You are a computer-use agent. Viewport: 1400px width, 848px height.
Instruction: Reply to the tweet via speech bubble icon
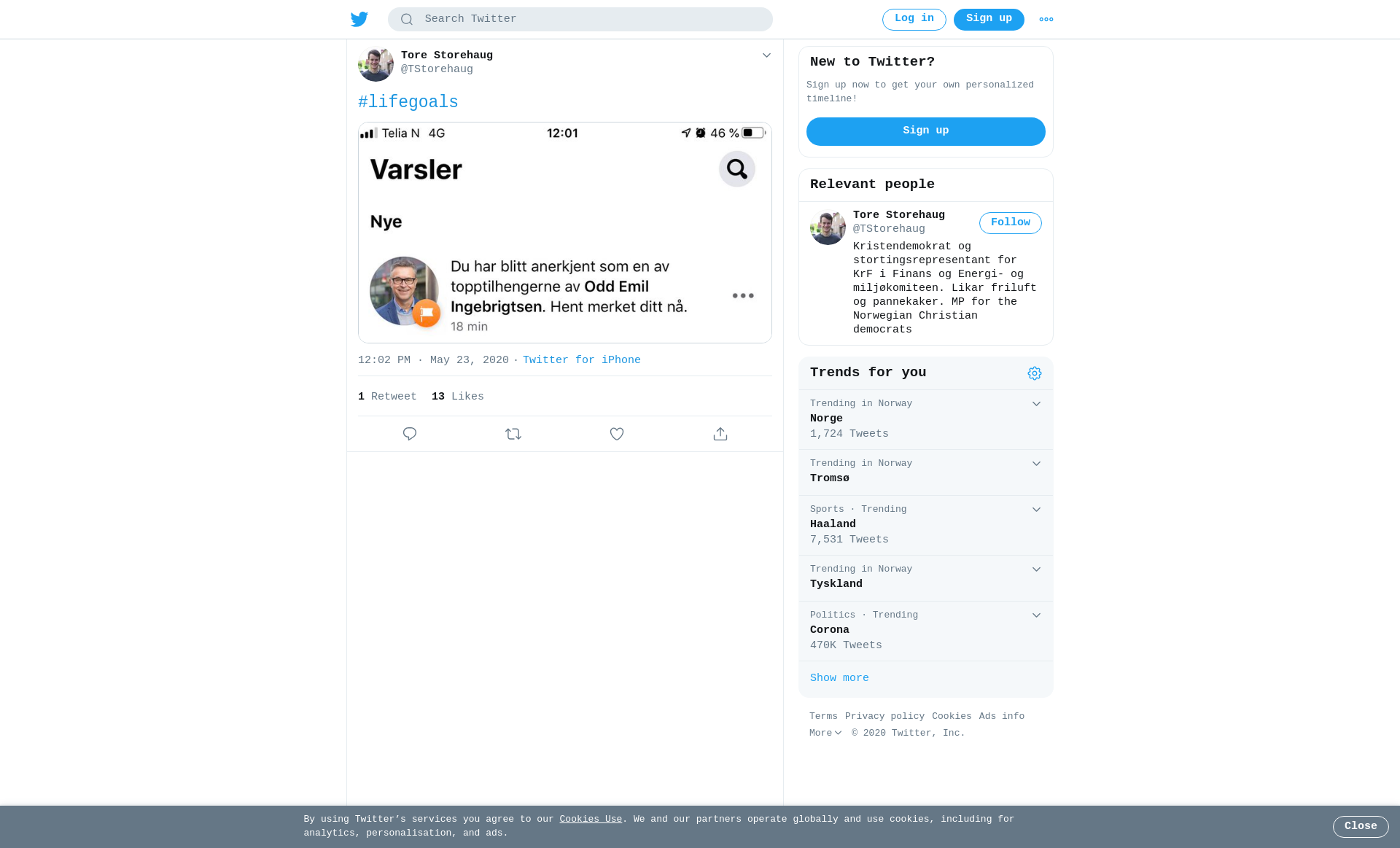[410, 434]
